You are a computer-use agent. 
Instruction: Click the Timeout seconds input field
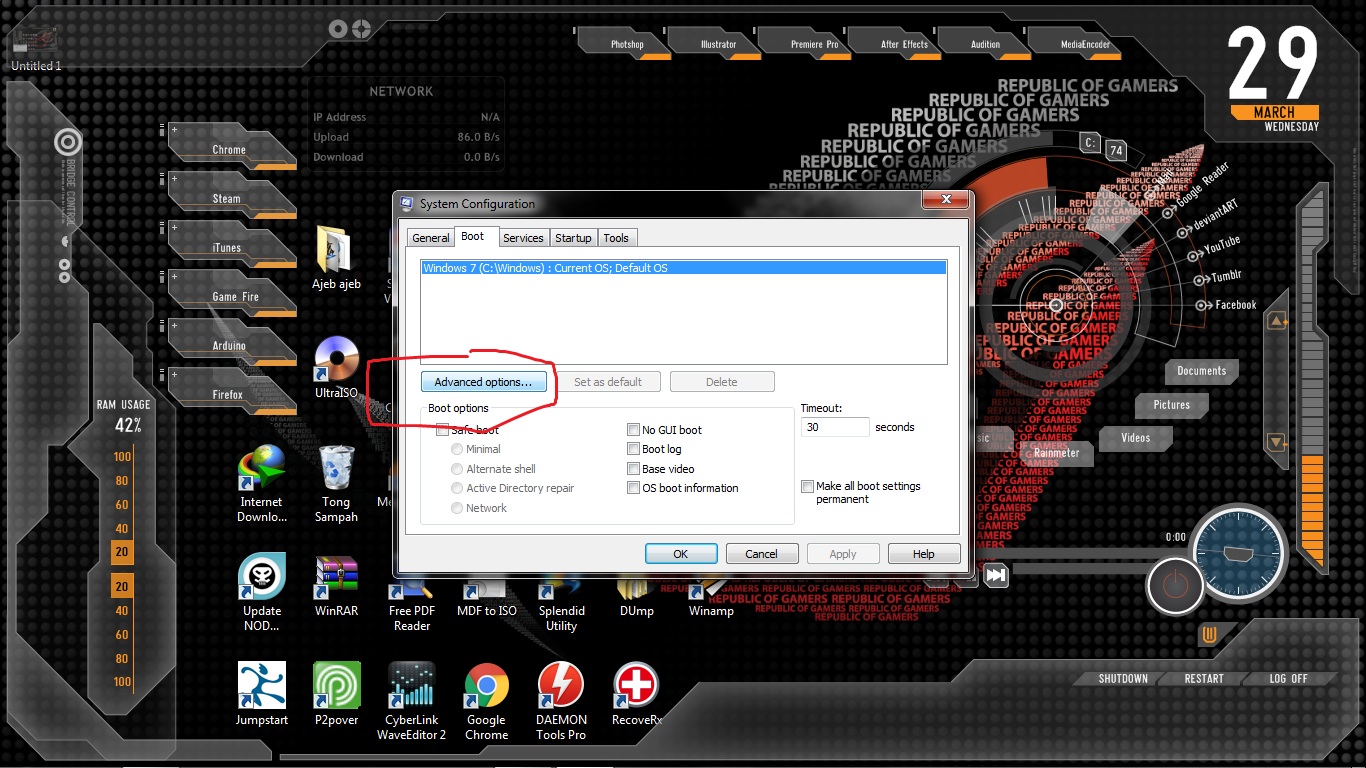coord(835,427)
